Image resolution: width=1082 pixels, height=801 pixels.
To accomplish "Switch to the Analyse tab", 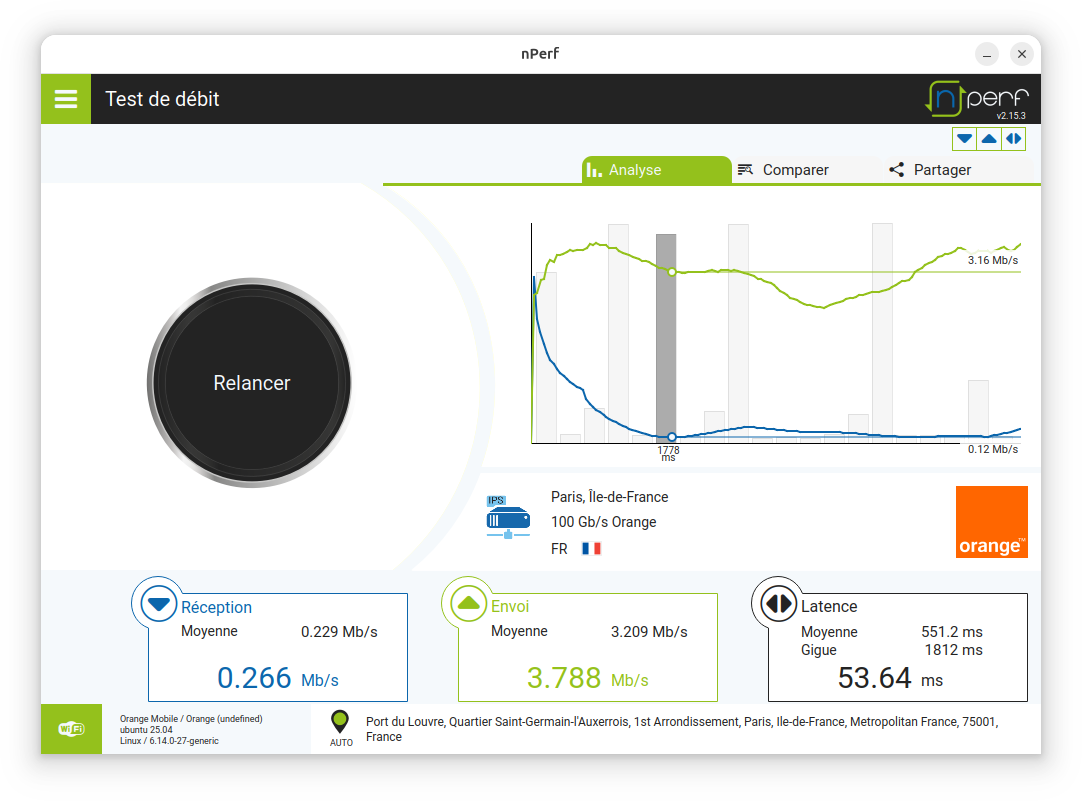I will click(656, 170).
